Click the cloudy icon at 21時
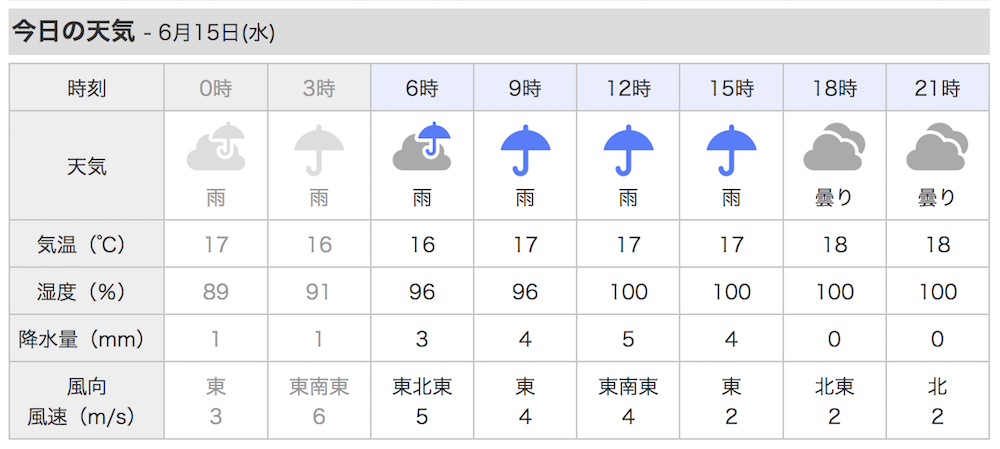1000x449 pixels. pos(937,147)
